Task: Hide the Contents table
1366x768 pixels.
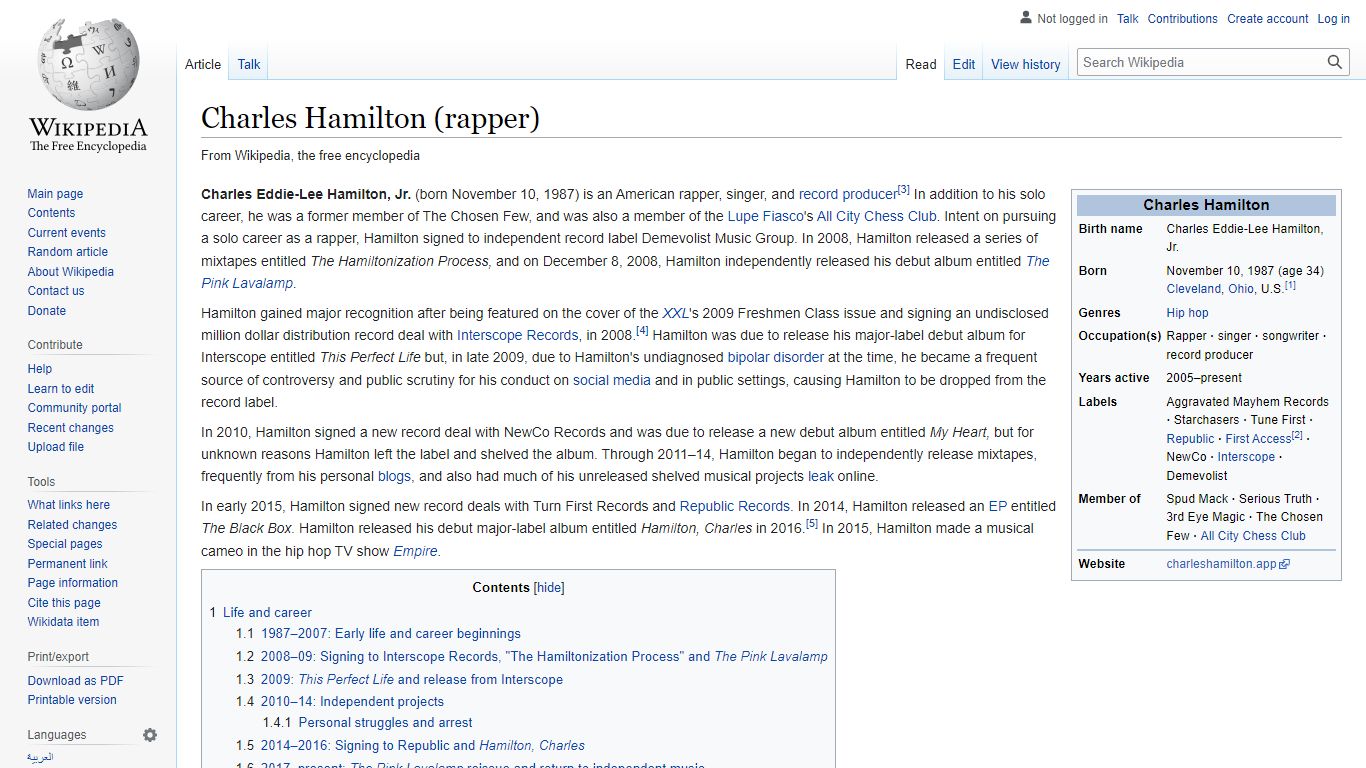Action: [x=550, y=588]
